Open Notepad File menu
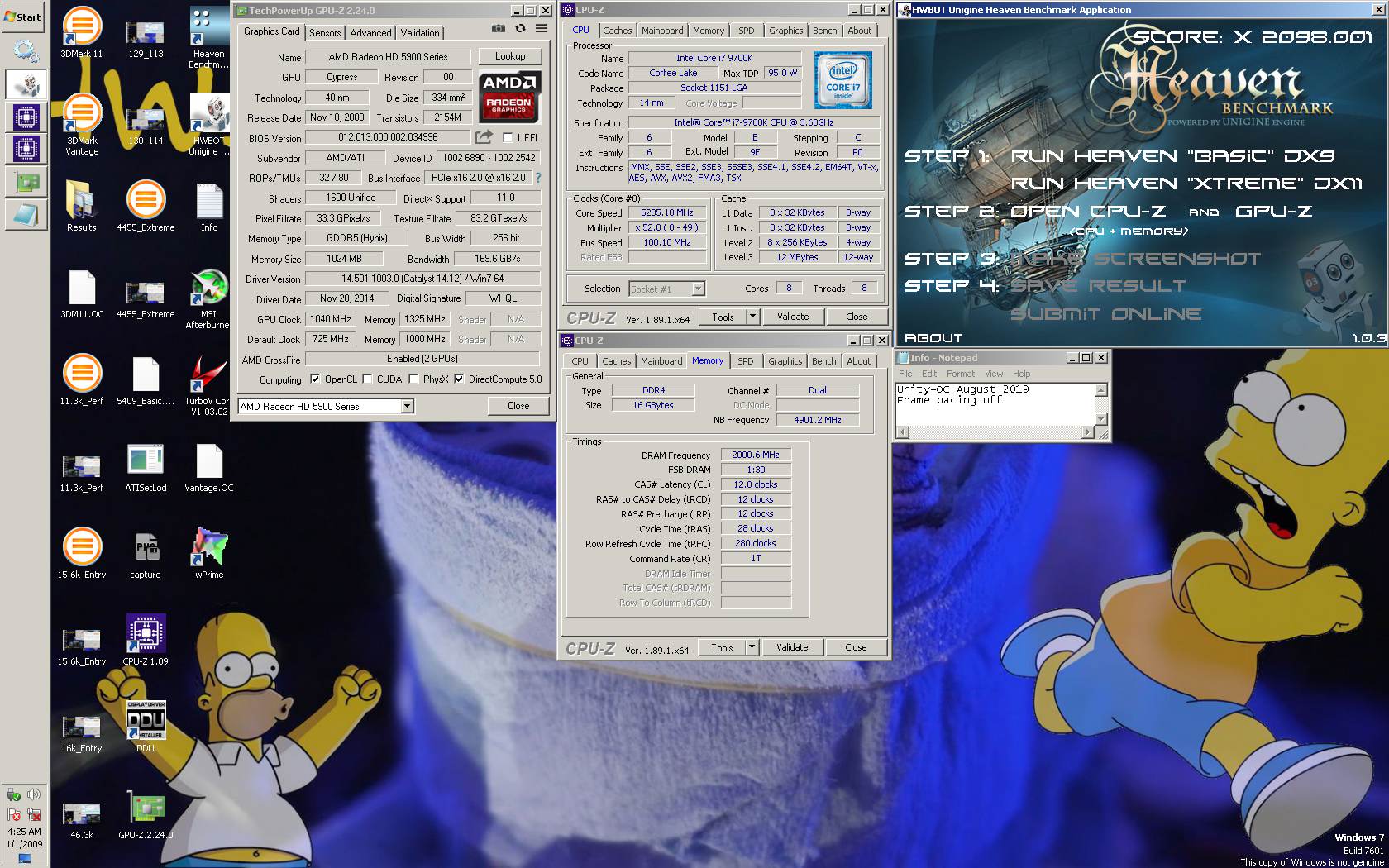The width and height of the screenshot is (1389, 868). click(905, 374)
